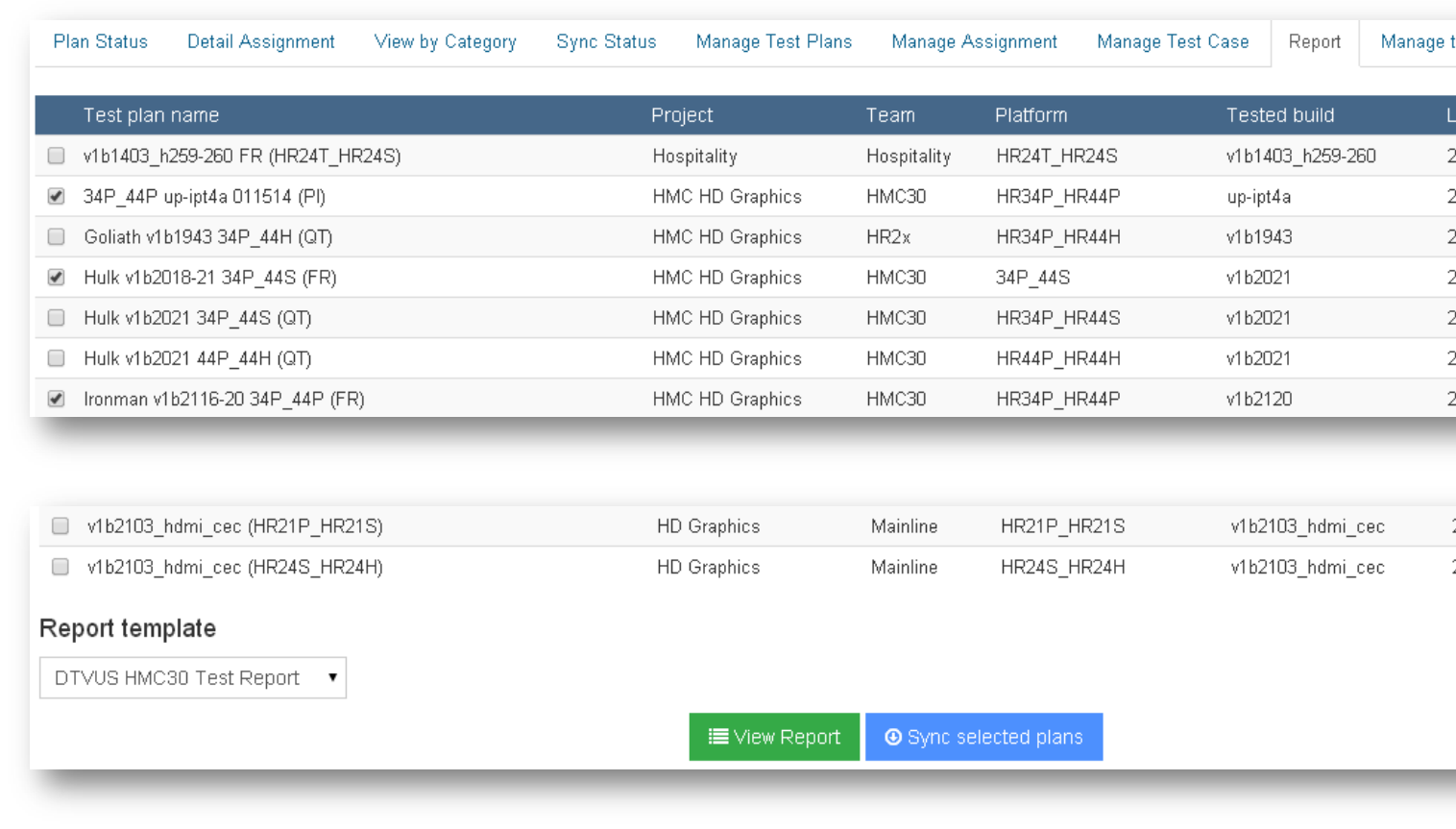Go to the Sync Status tab
Image resolution: width=1456 pixels, height=829 pixels.
(606, 42)
